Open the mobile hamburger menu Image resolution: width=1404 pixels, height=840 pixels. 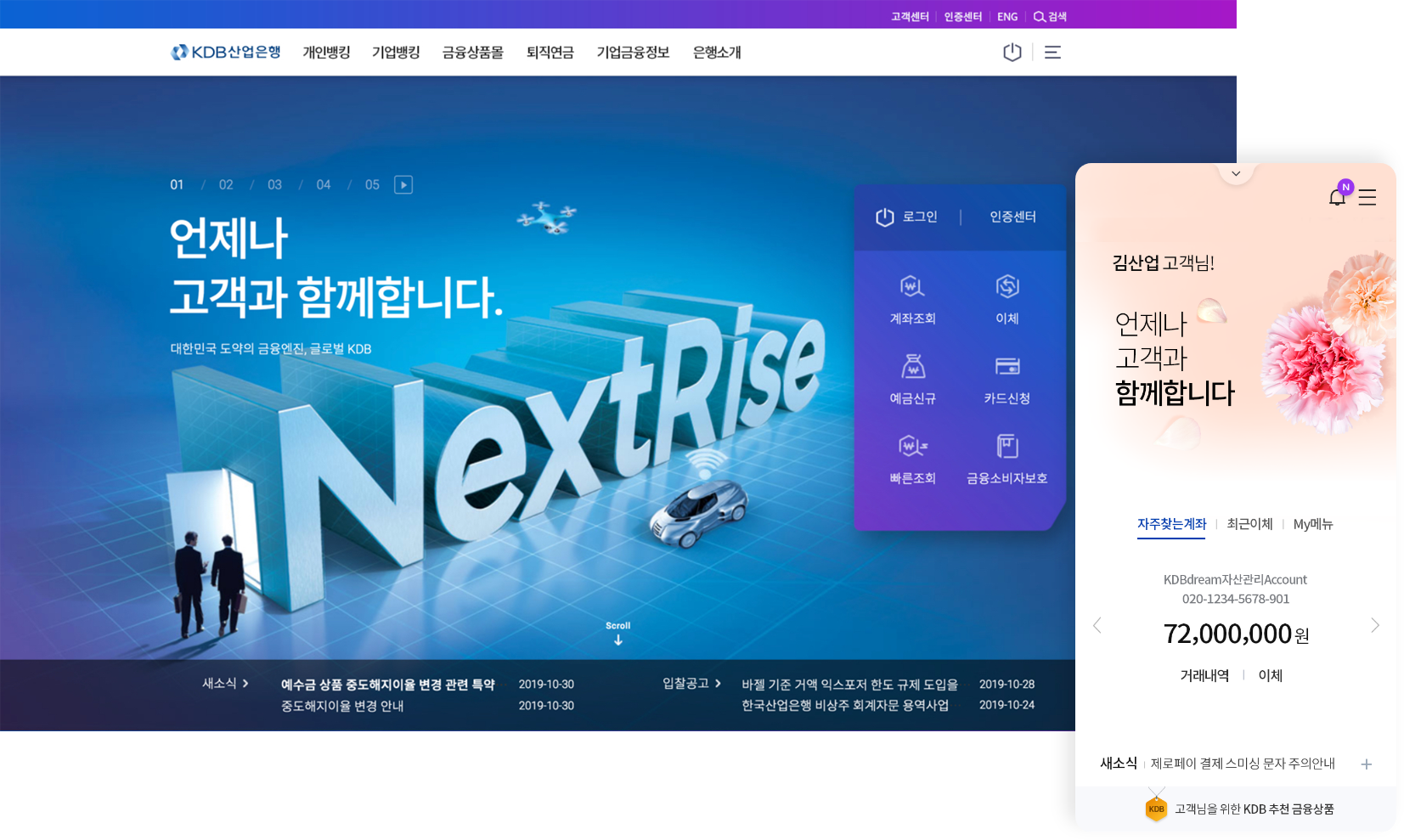point(1367,197)
